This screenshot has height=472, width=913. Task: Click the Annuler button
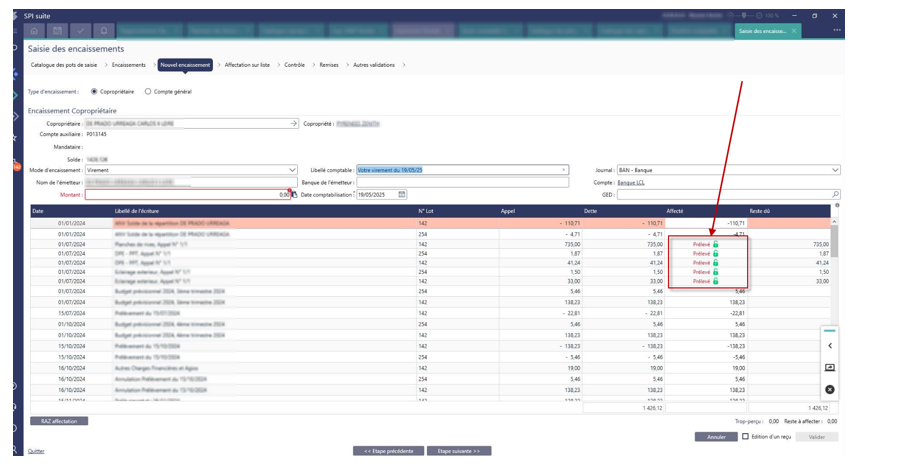pos(715,437)
